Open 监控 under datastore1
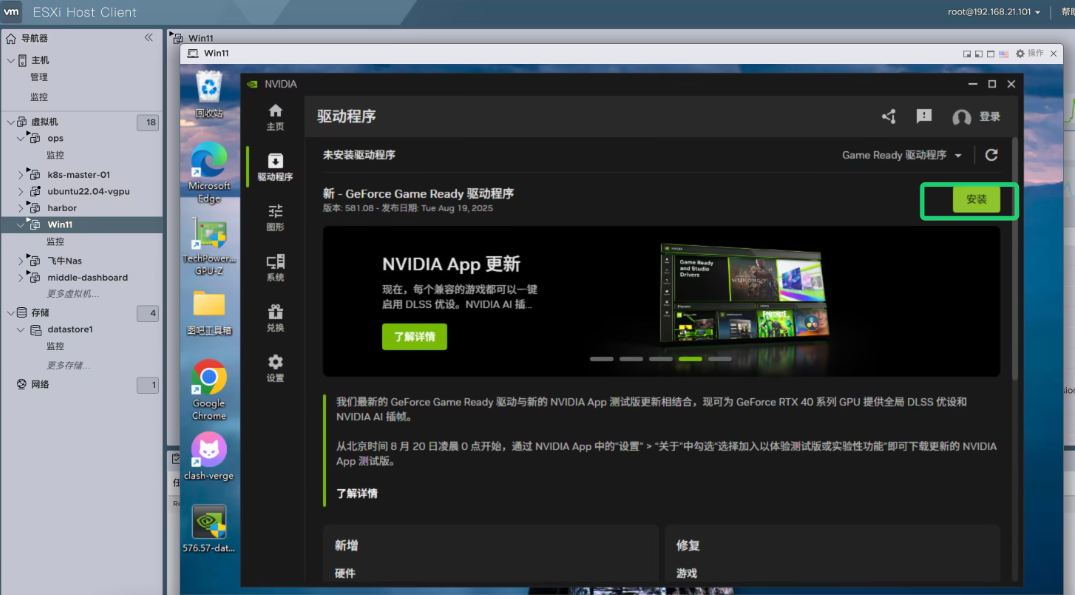Image resolution: width=1075 pixels, height=595 pixels. point(56,346)
